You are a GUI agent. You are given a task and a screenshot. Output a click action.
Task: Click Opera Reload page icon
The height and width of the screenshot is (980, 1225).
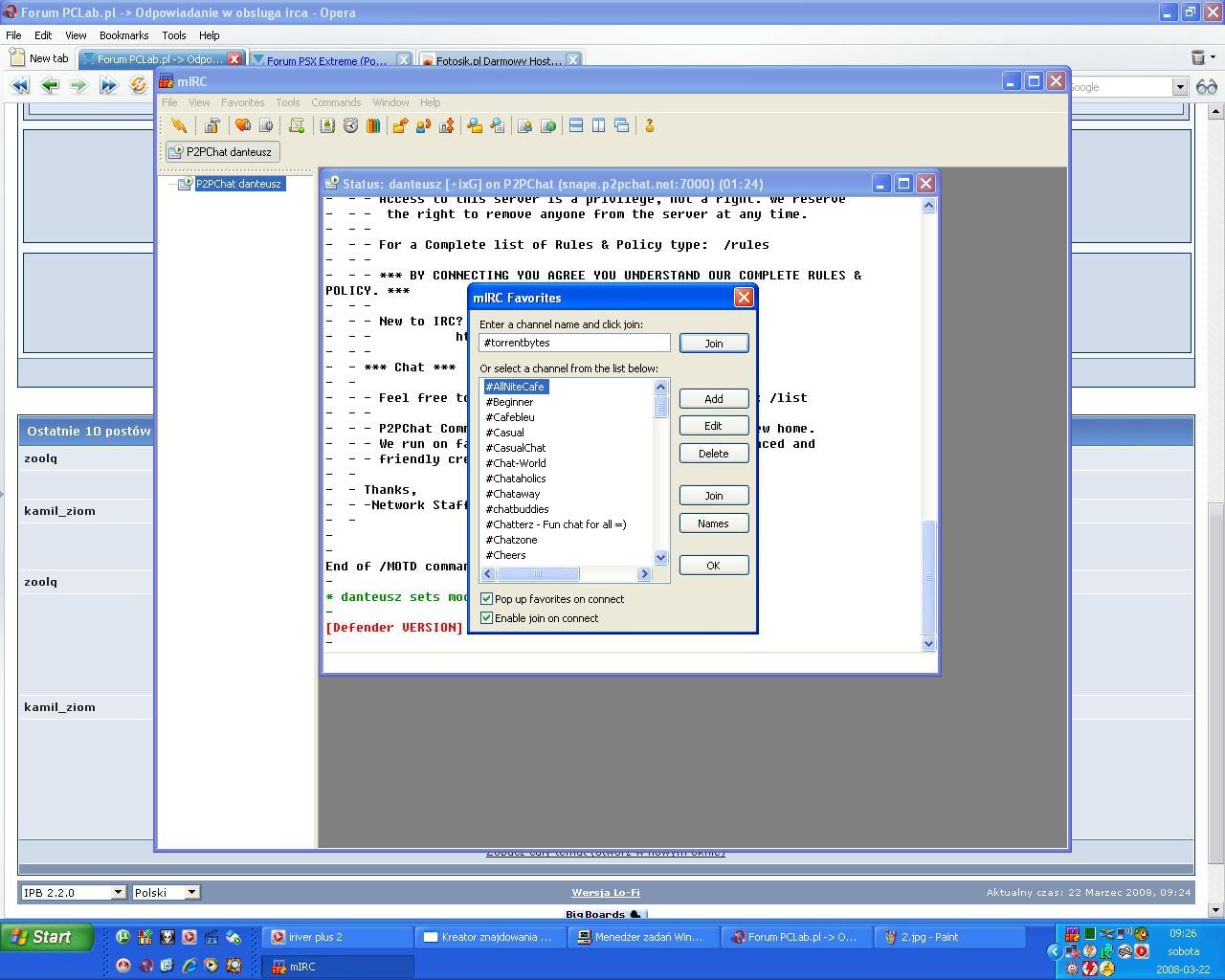click(x=138, y=85)
